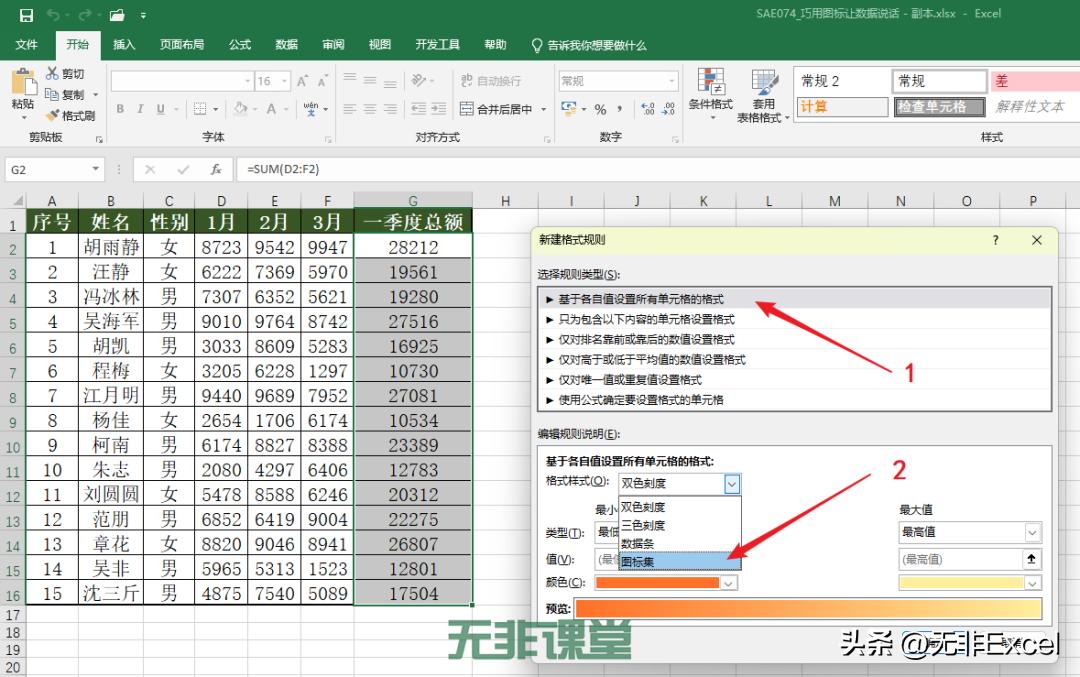The image size is (1080, 677).
Task: Toggle Bold formatting
Action: click(x=119, y=107)
